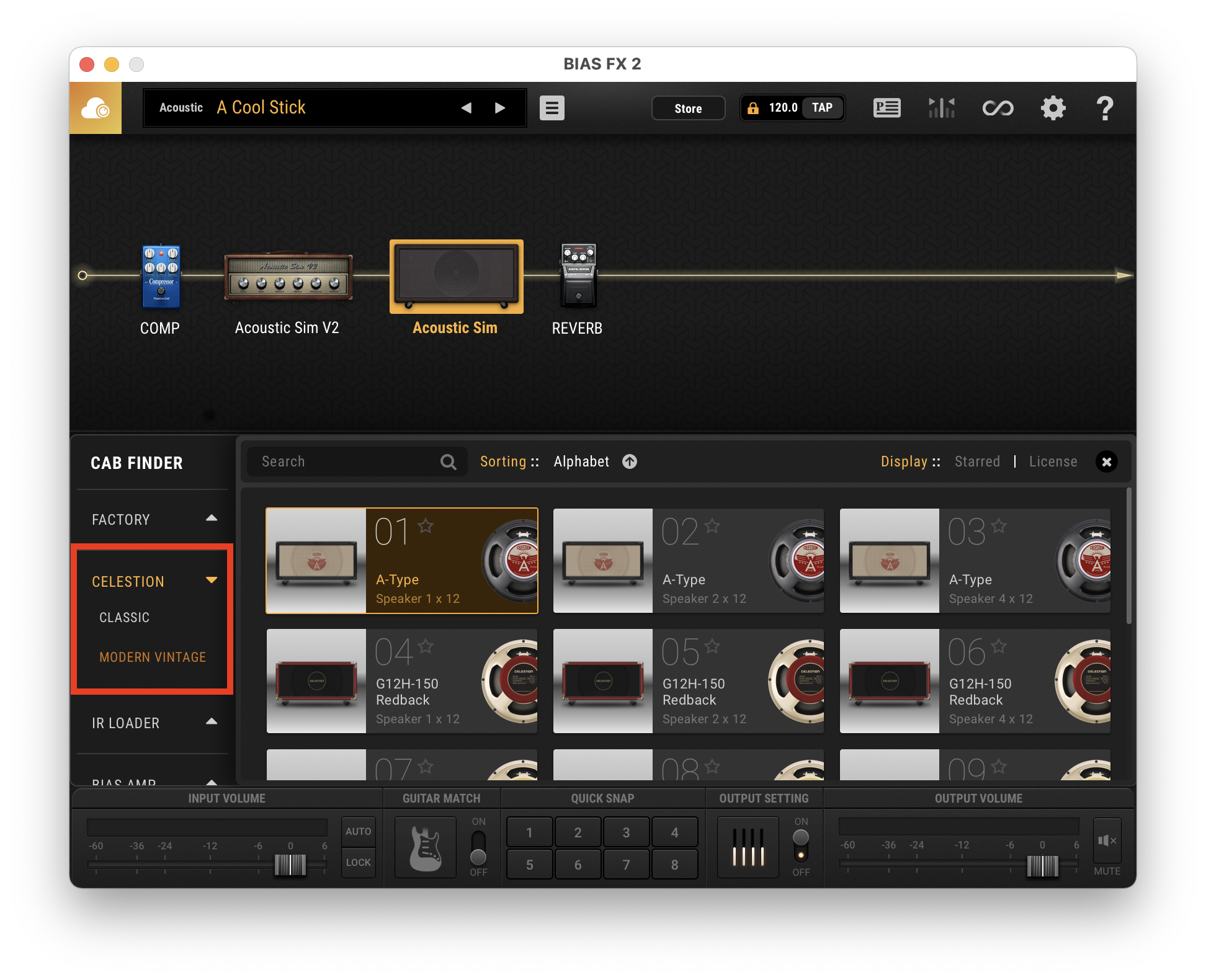This screenshot has width=1206, height=980.
Task: Open Acoustic preset bank selector
Action: (181, 108)
